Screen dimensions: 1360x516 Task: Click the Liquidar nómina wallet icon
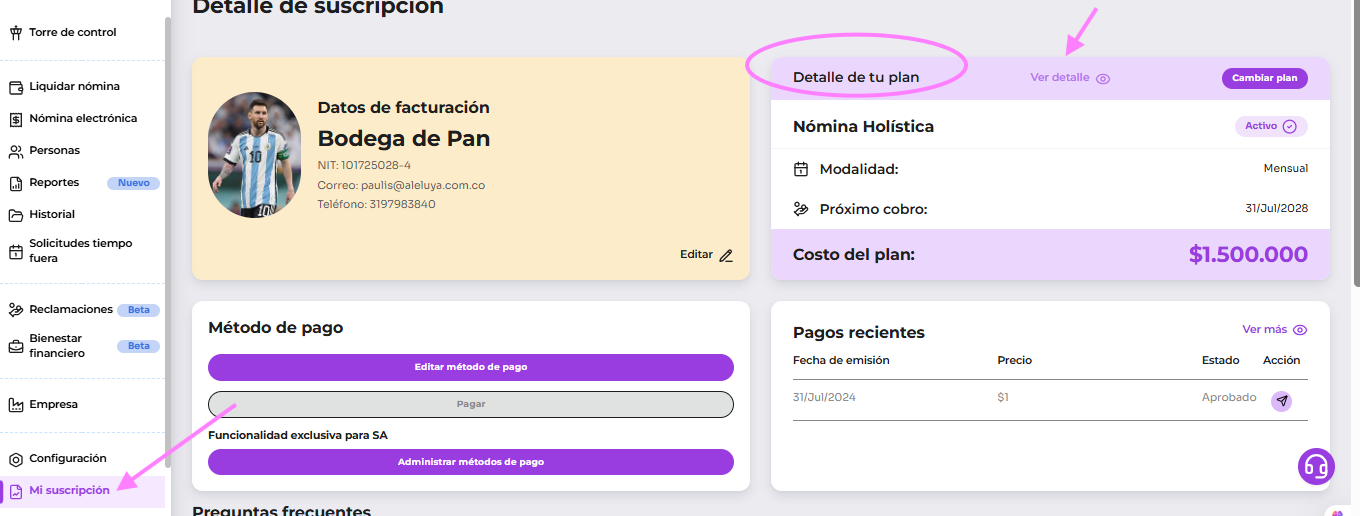(16, 87)
